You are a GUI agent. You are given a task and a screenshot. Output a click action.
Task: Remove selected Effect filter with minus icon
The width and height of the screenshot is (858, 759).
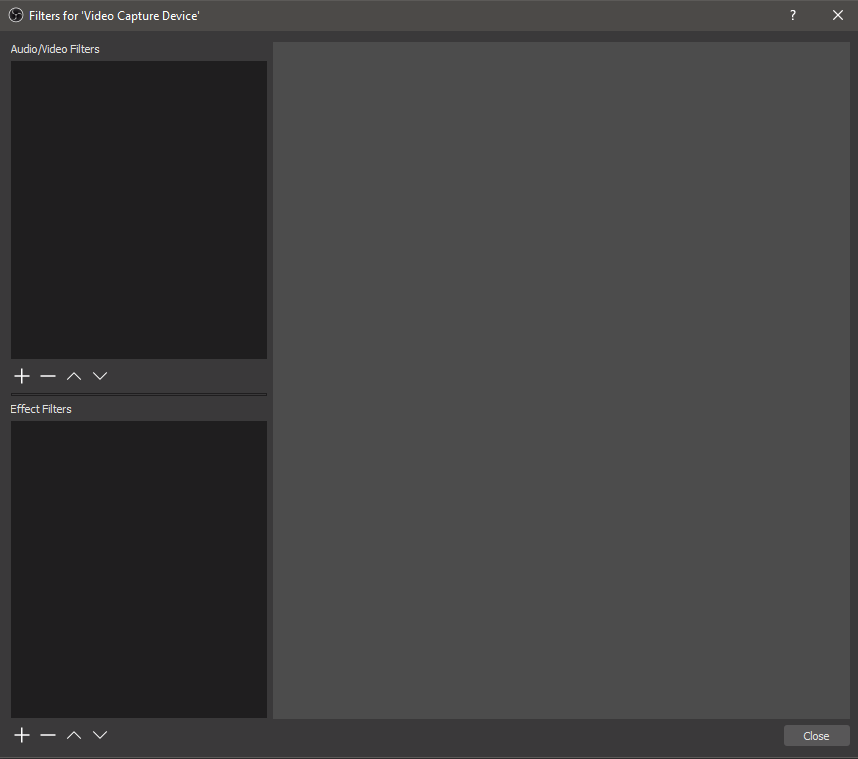48,735
